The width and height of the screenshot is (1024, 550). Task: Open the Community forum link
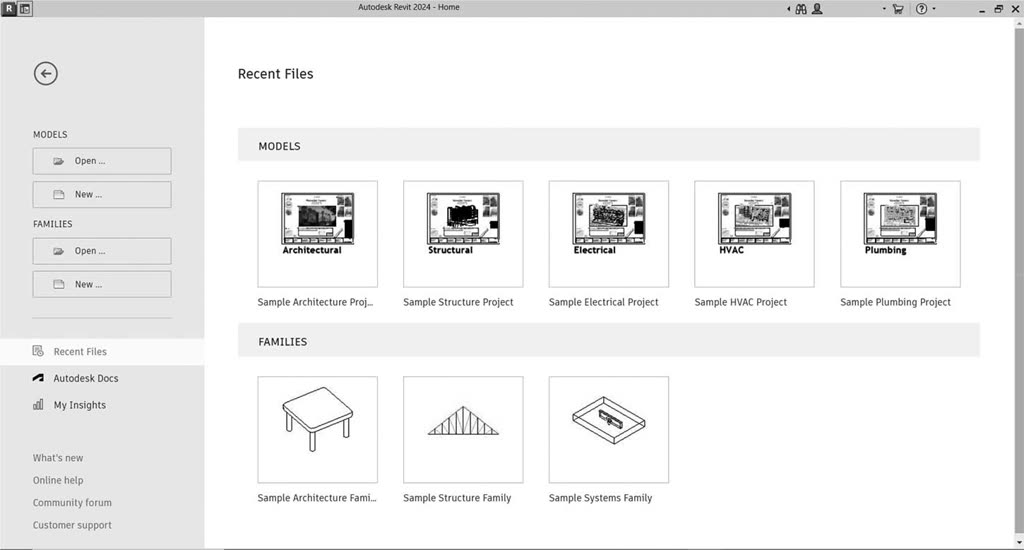tap(72, 502)
